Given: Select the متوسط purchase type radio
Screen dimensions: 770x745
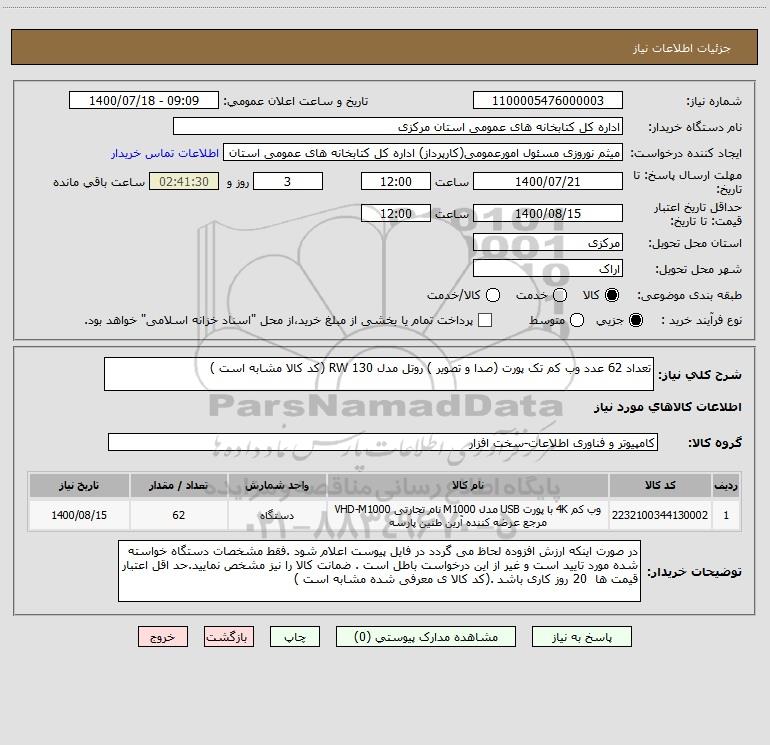Looking at the screenshot, I should coord(577,320).
